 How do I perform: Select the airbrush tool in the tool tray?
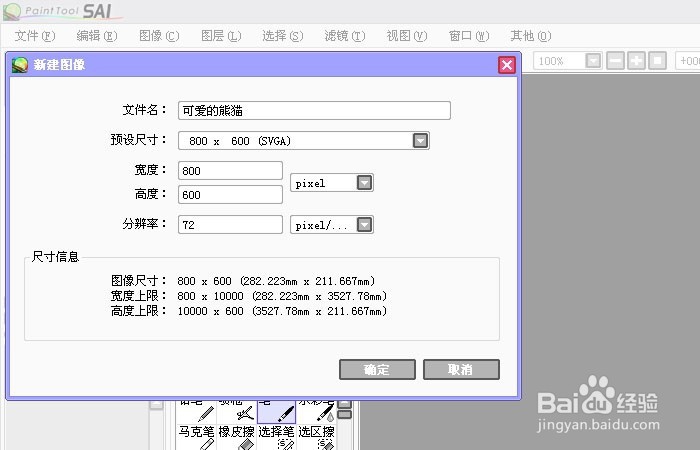(237, 412)
